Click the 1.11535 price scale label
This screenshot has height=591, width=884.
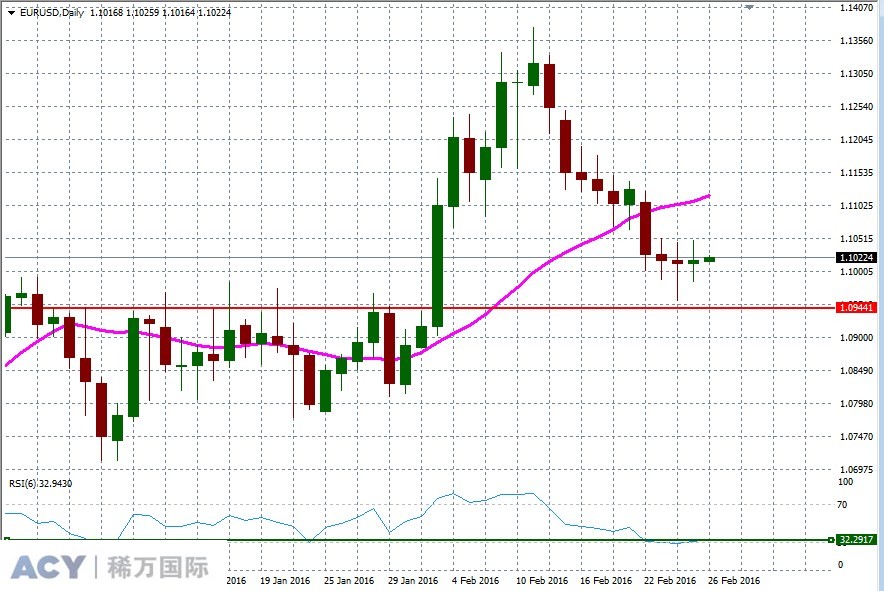[856, 173]
